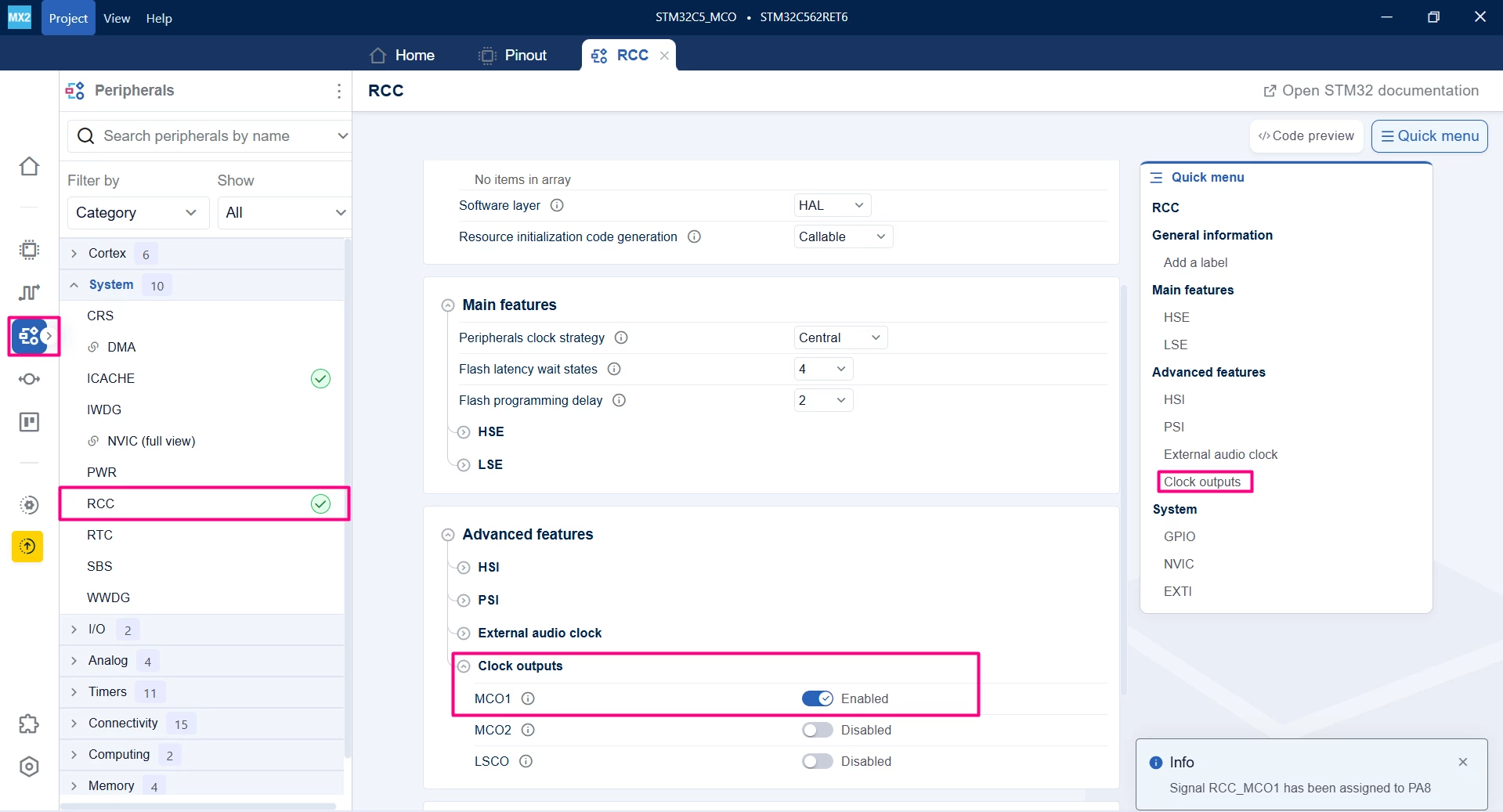The width and height of the screenshot is (1503, 812).
Task: Open the Help menu
Action: pyautogui.click(x=159, y=18)
